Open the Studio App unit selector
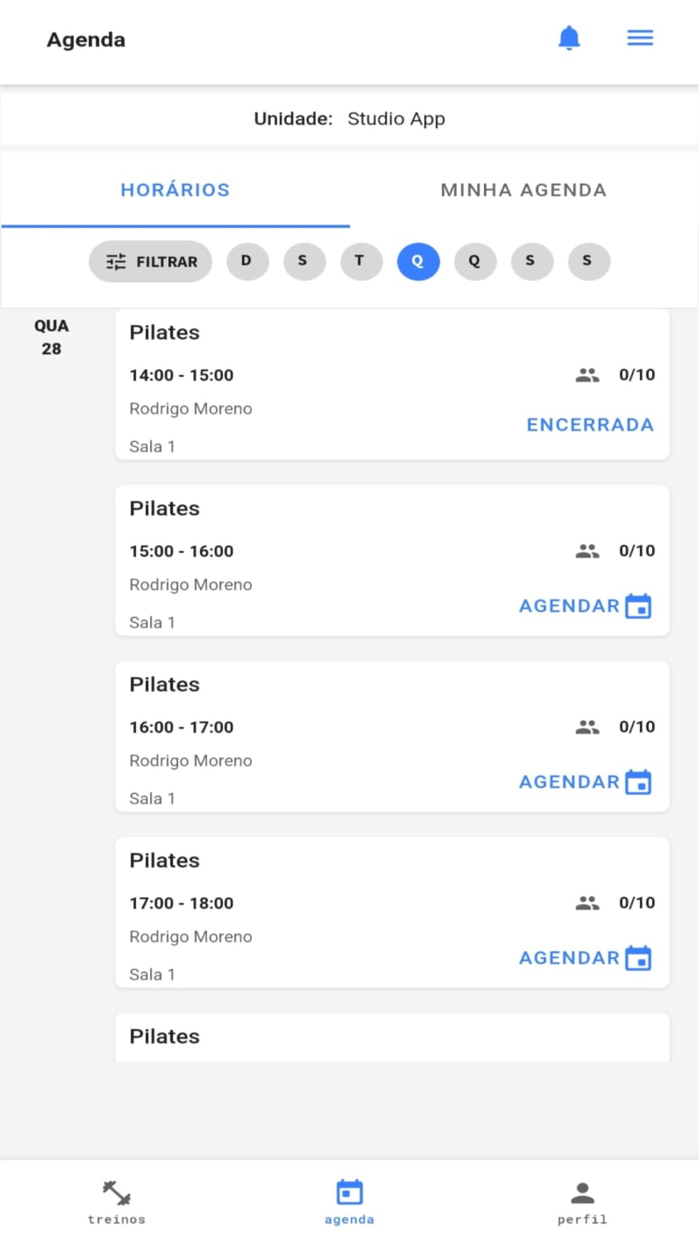The image size is (700, 1244). [x=396, y=118]
